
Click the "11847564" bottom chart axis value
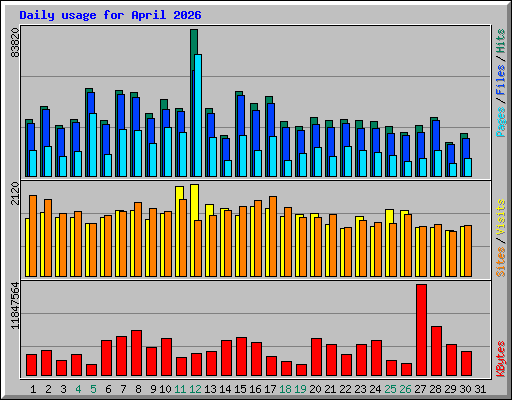(x=15, y=306)
